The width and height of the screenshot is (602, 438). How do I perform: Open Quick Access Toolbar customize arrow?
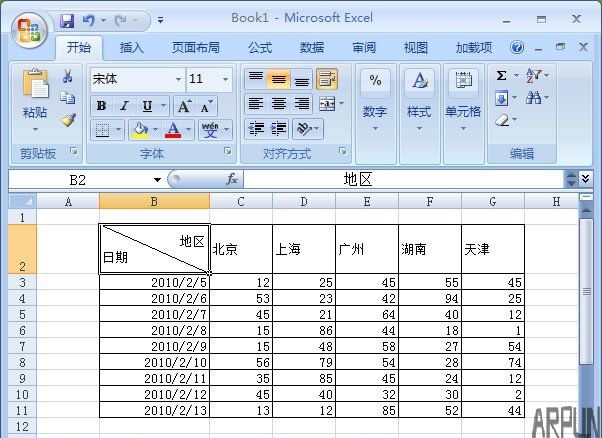pyautogui.click(x=160, y=20)
